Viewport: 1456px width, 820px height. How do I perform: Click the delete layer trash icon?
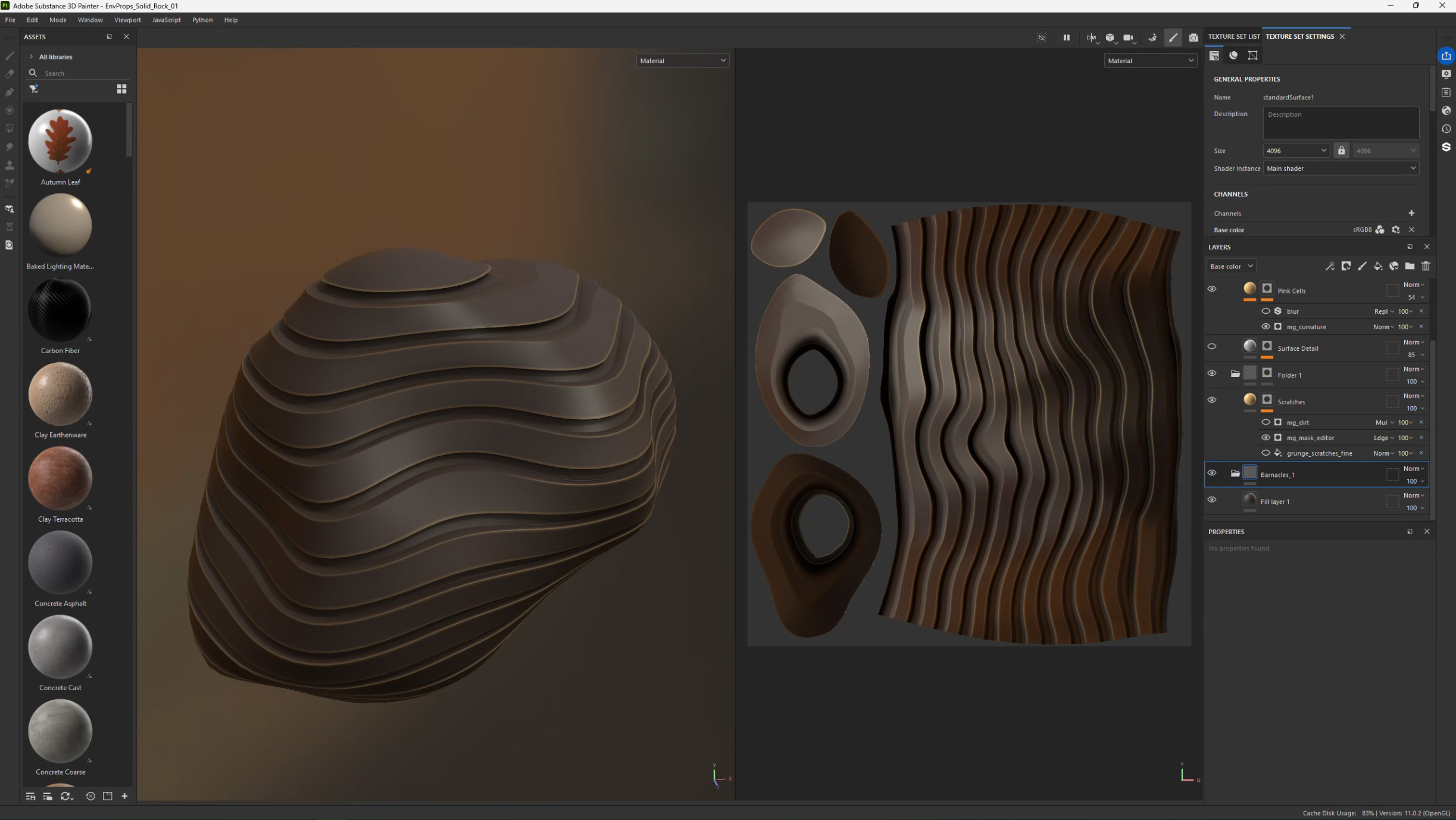pyautogui.click(x=1426, y=266)
